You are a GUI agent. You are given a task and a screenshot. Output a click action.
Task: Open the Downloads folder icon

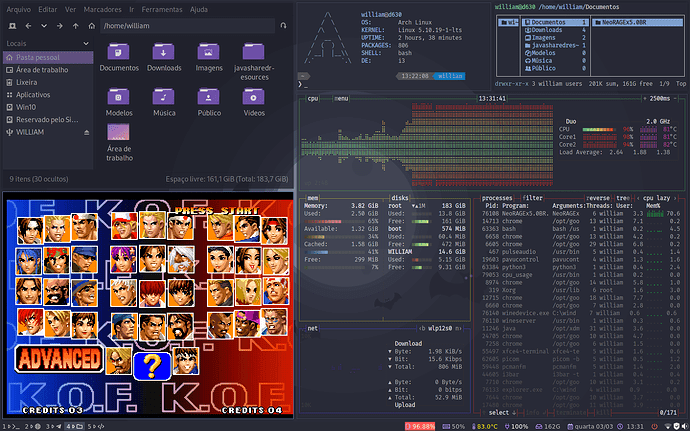tap(164, 52)
